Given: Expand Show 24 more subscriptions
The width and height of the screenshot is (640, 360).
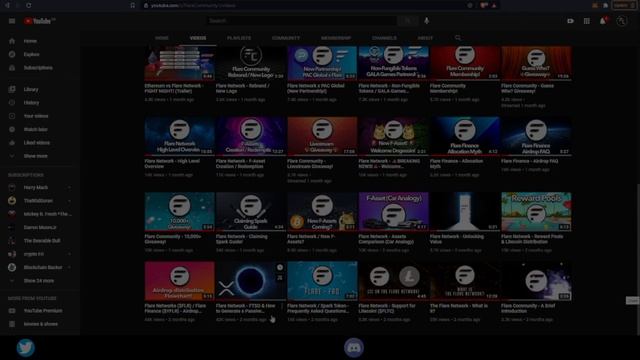Looking at the screenshot, I should coord(31,281).
